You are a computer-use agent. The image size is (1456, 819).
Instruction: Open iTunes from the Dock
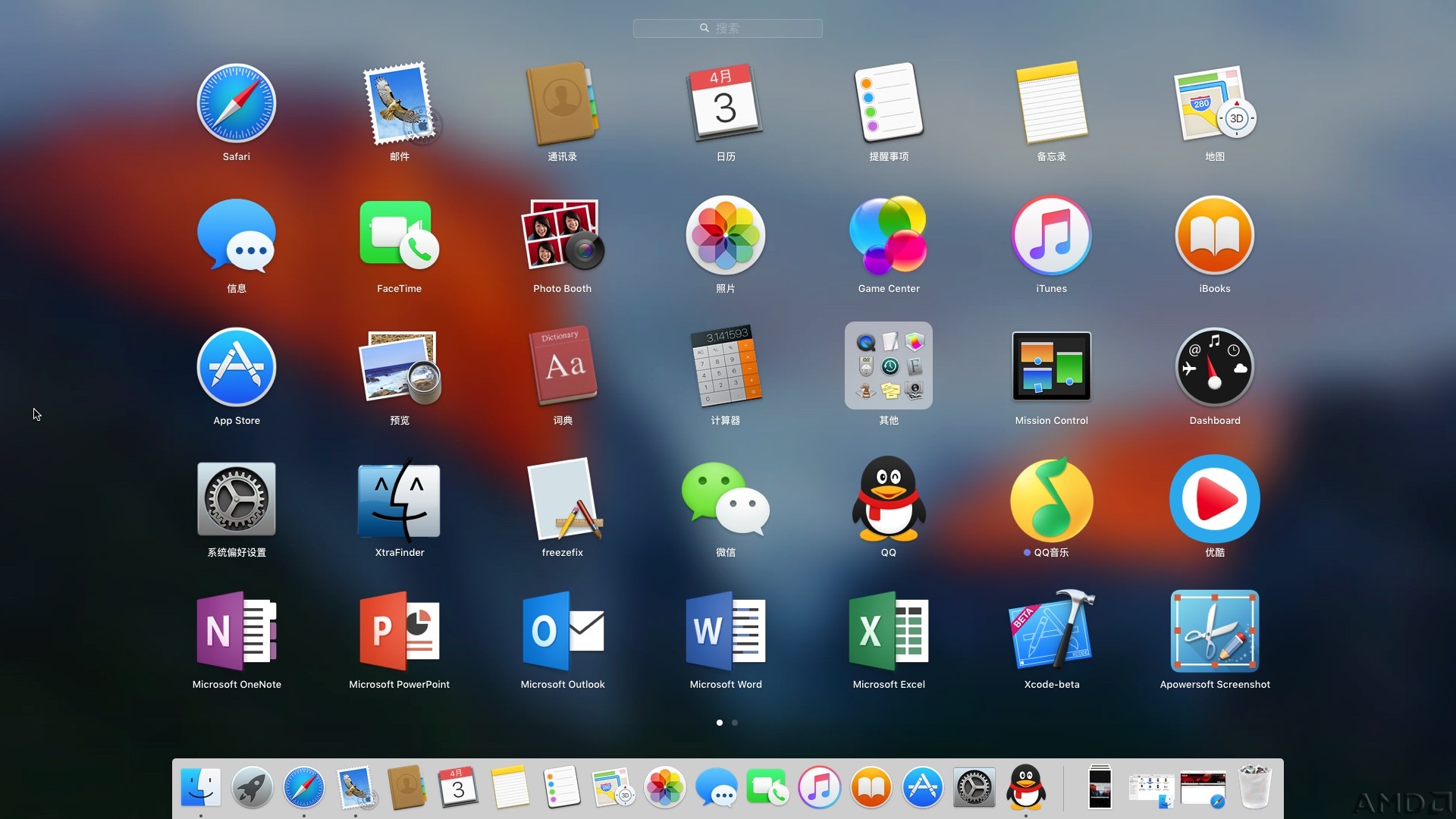point(819,787)
